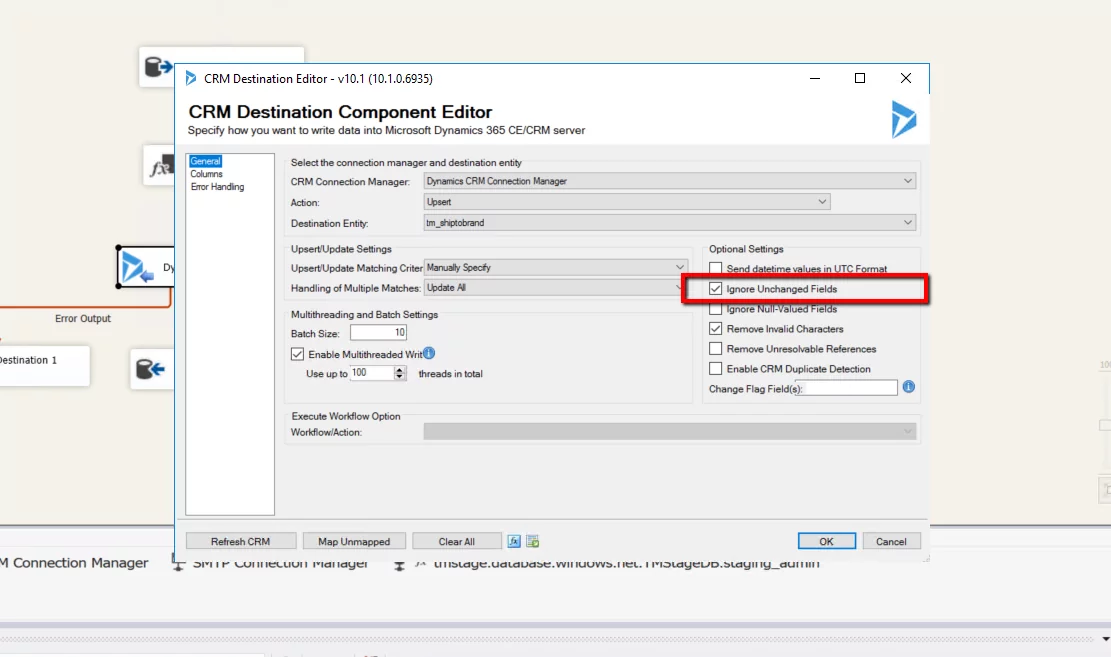Enable CRM Duplicate Detection checkbox
The image size is (1111, 657).
click(716, 369)
